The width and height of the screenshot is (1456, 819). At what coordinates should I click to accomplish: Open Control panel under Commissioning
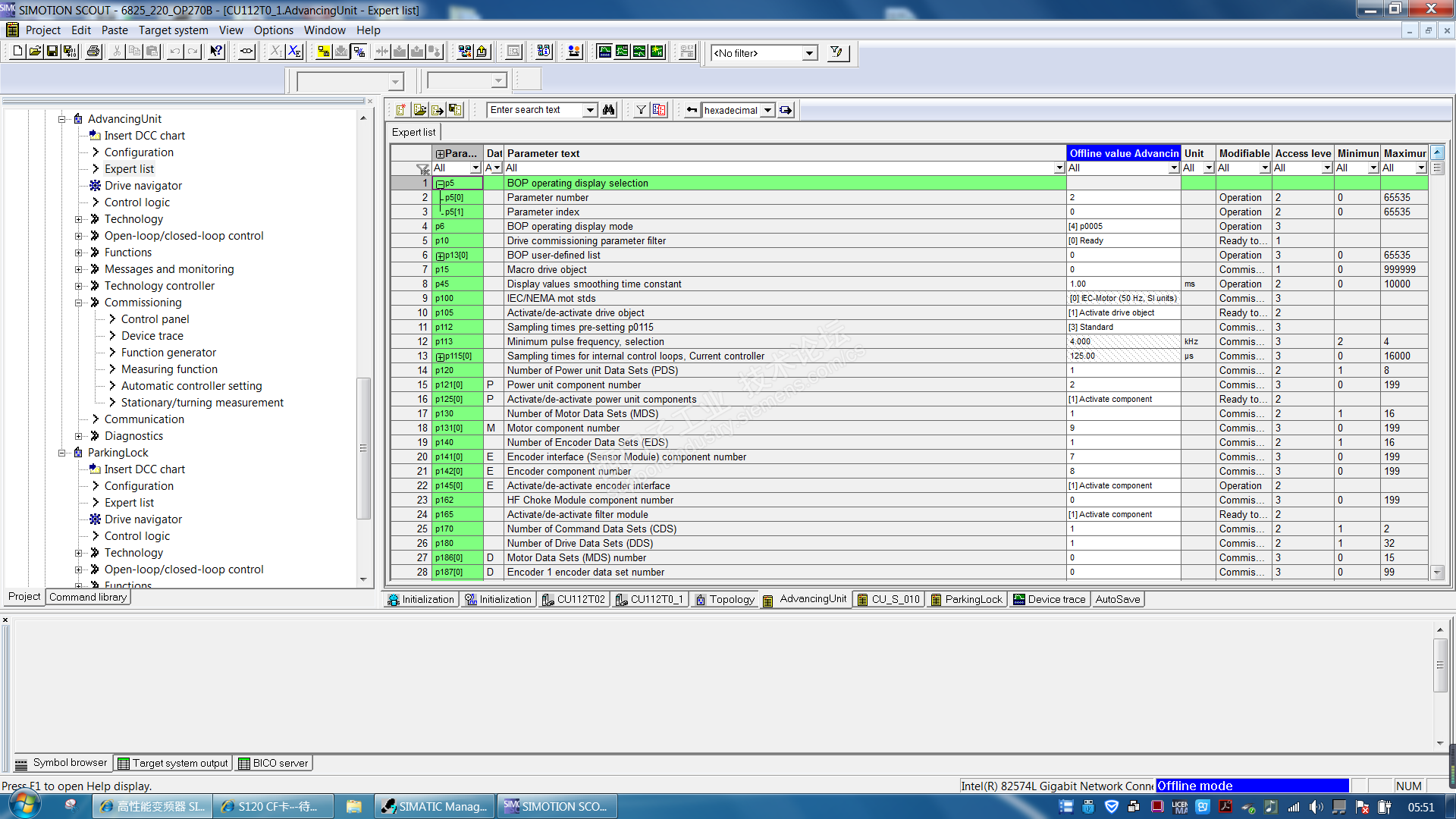click(155, 319)
